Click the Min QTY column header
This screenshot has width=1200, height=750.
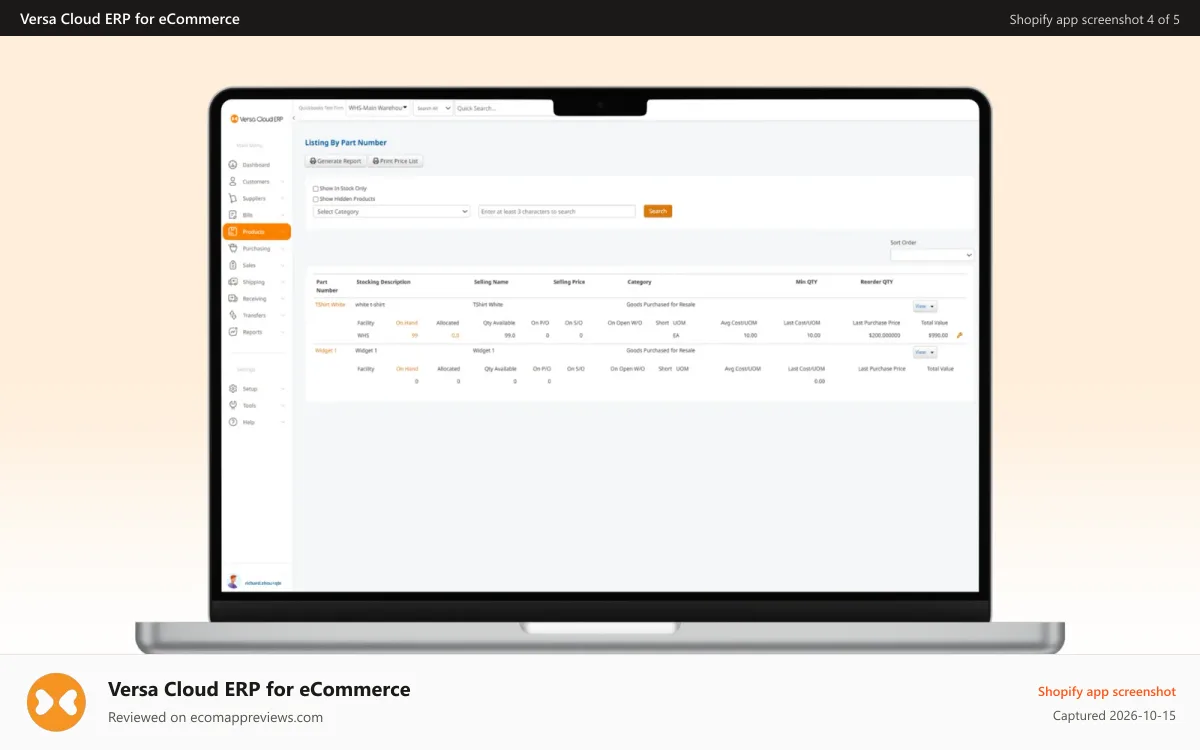coord(806,282)
